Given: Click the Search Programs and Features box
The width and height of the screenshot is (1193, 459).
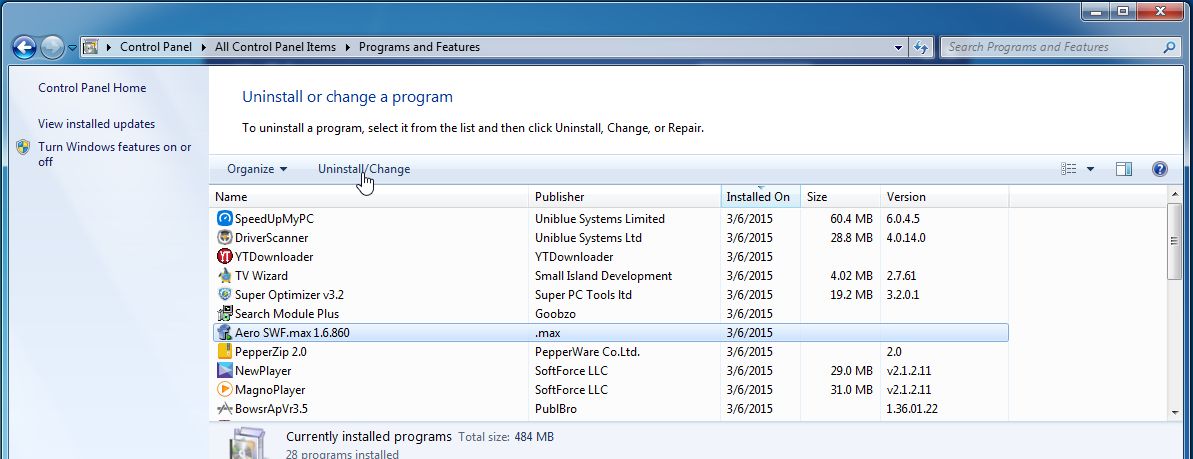Looking at the screenshot, I should click(1050, 47).
